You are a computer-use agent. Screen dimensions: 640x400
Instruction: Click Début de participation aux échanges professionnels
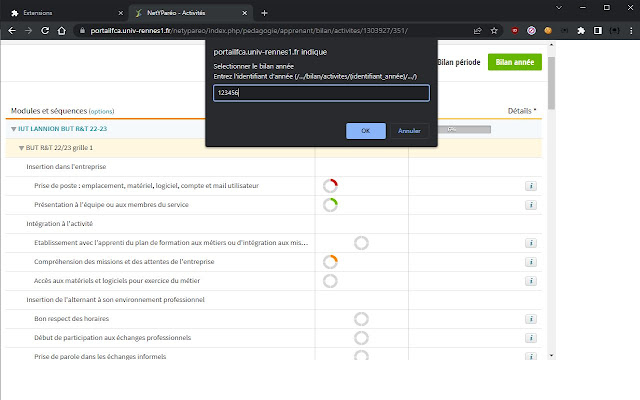click(x=113, y=338)
